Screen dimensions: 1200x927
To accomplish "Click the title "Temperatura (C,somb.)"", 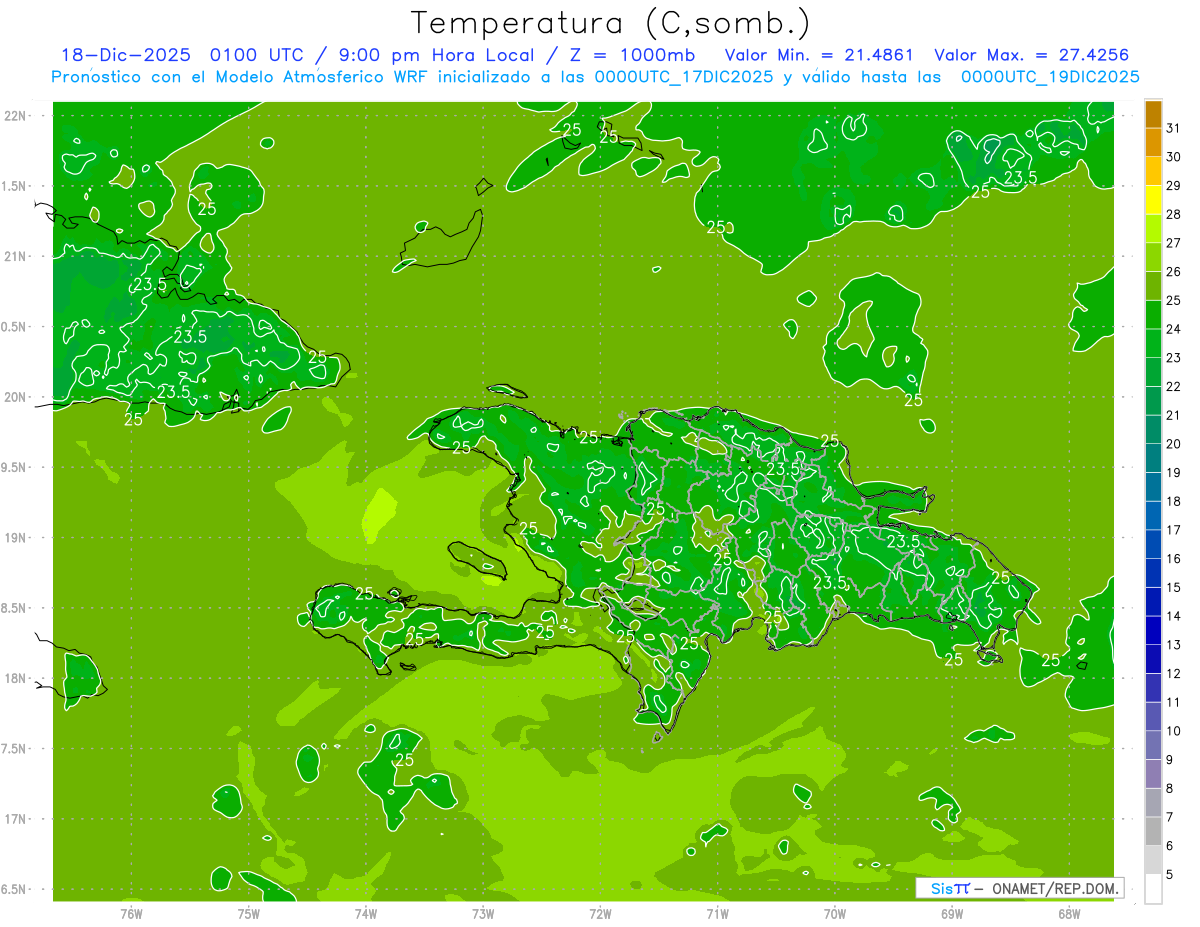I will tap(611, 23).
